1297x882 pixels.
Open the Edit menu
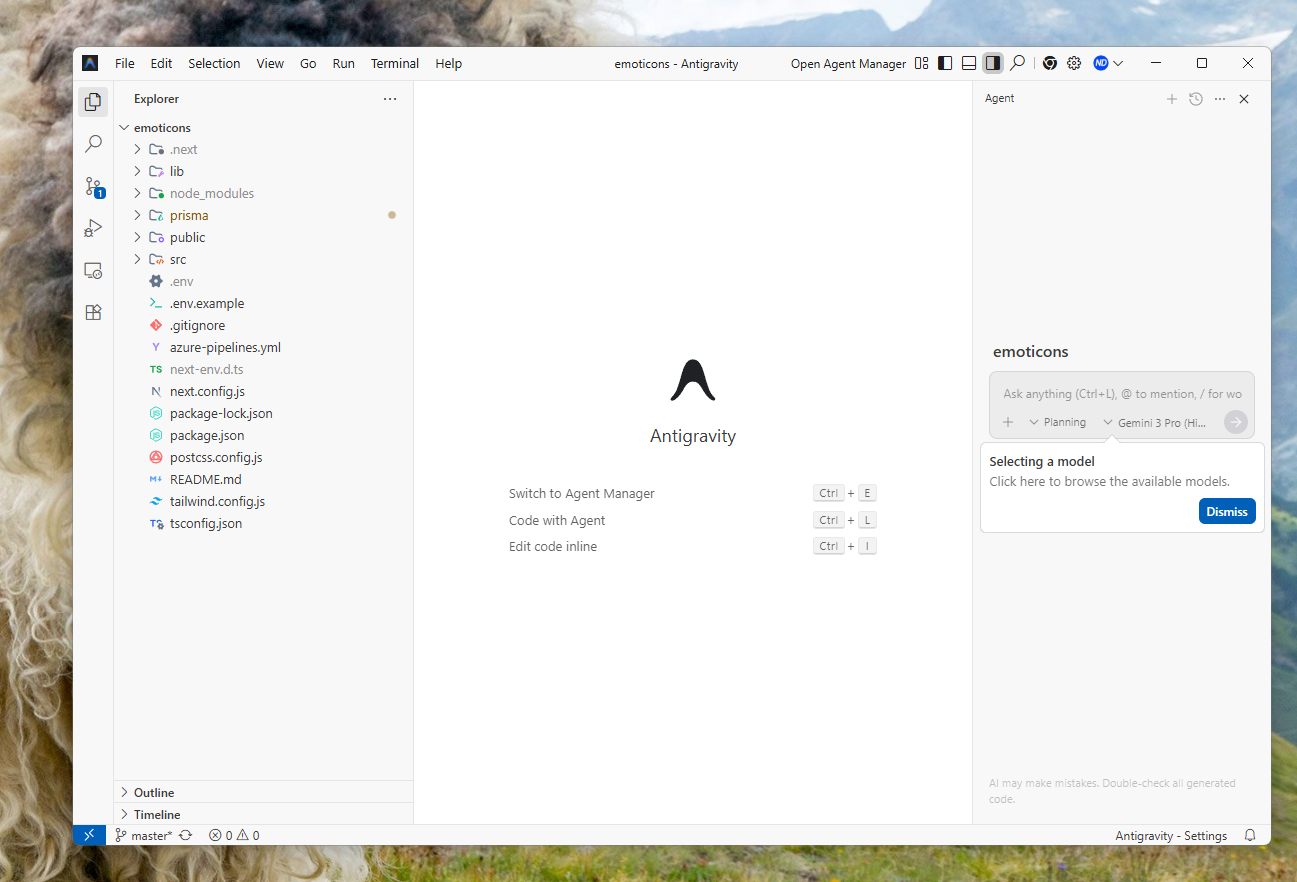[x=162, y=63]
